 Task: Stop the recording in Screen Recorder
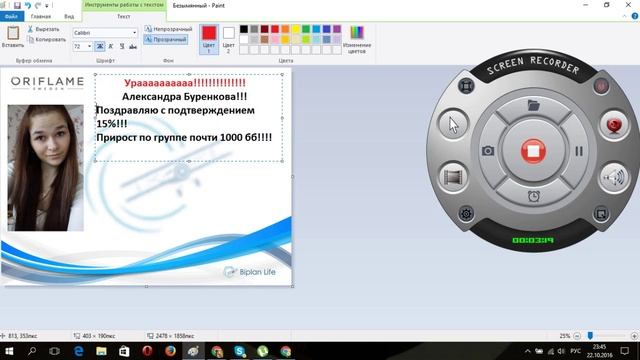tap(533, 151)
